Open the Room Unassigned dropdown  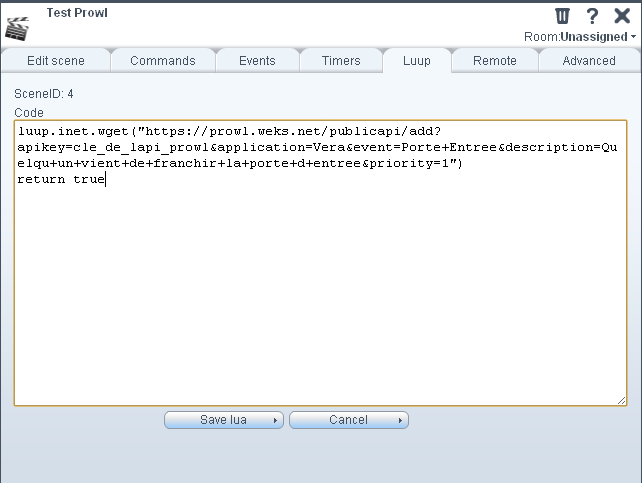580,37
